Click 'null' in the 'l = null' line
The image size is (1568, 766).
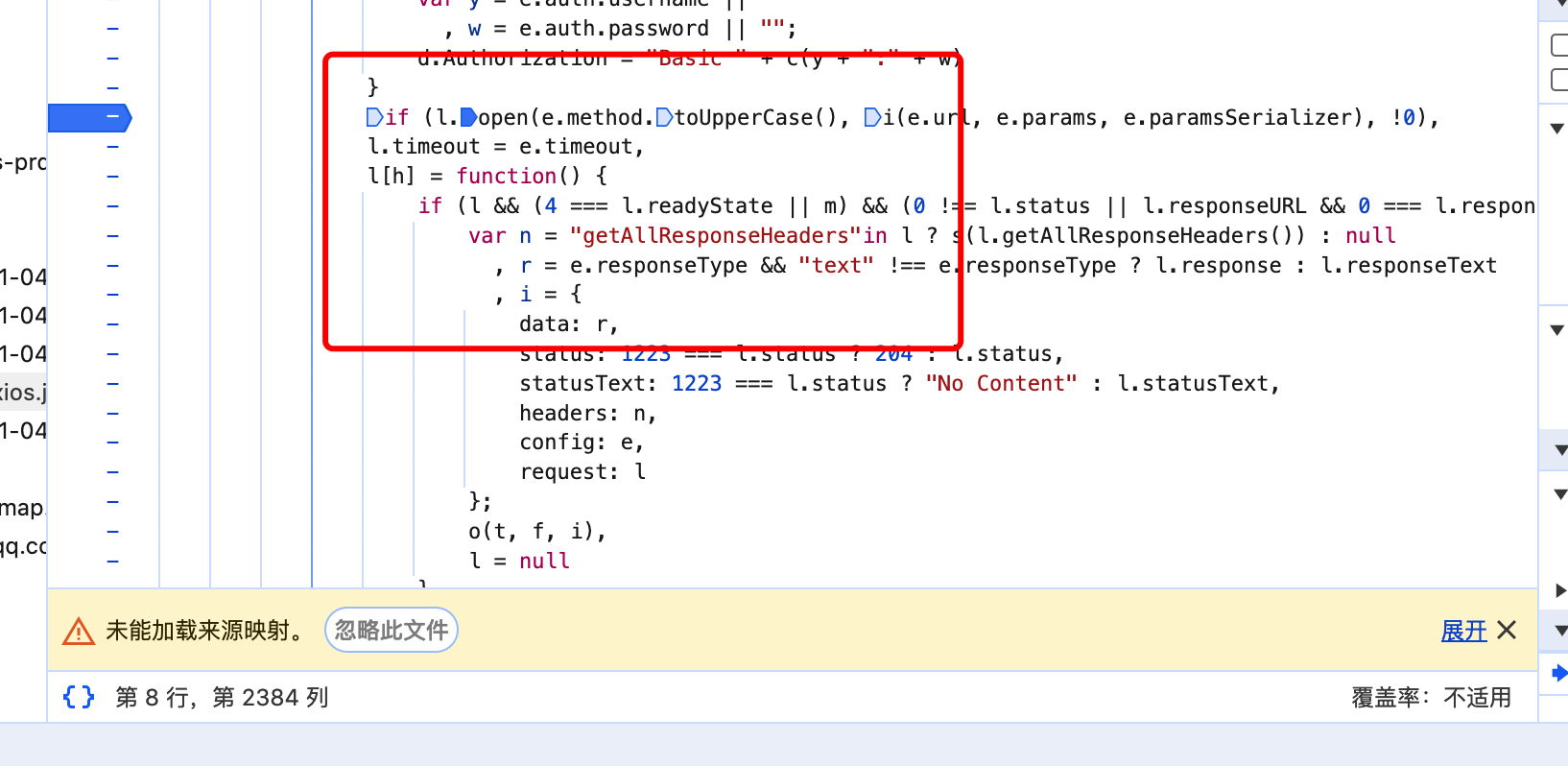click(x=544, y=561)
